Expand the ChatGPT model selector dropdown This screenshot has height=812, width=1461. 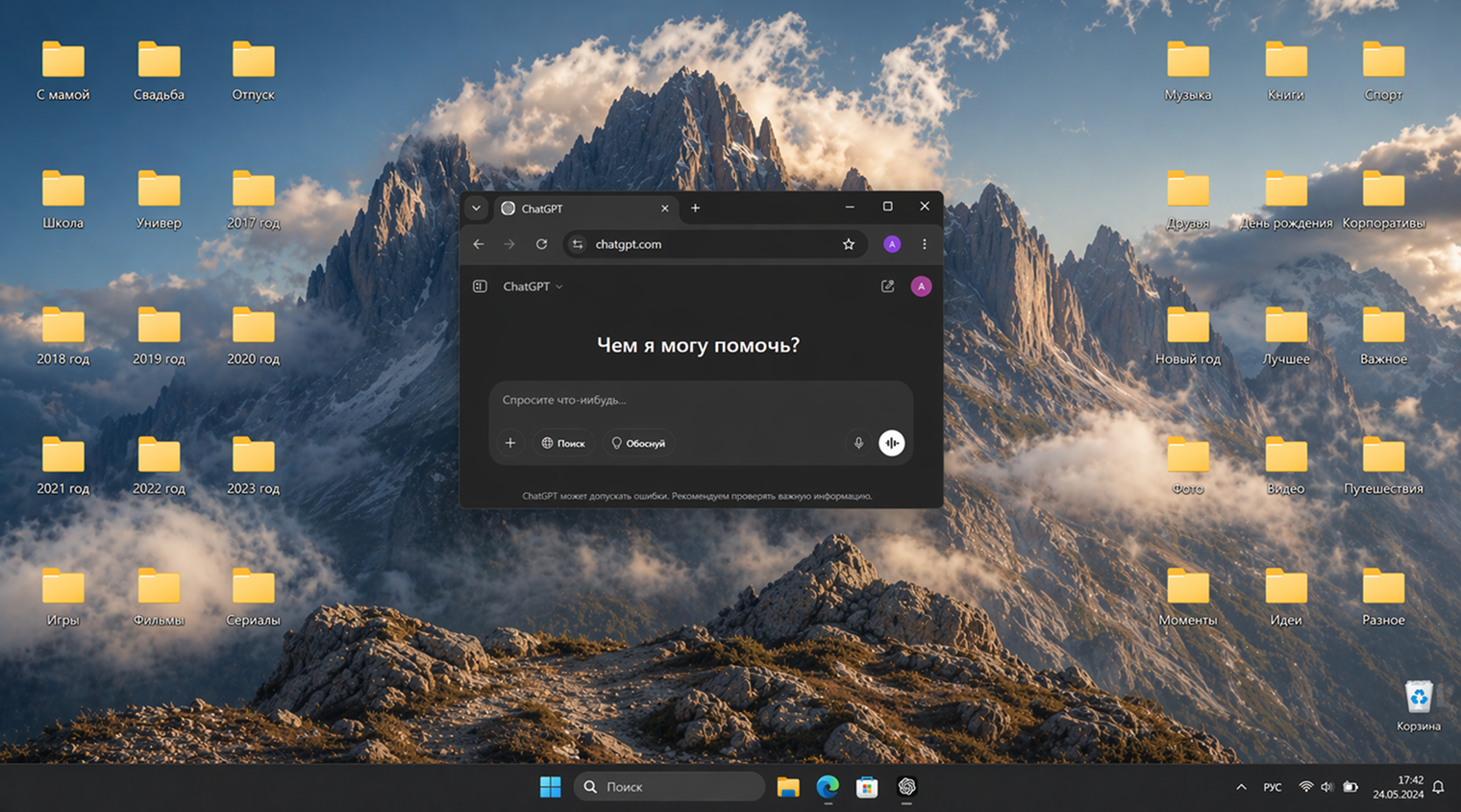pos(532,285)
